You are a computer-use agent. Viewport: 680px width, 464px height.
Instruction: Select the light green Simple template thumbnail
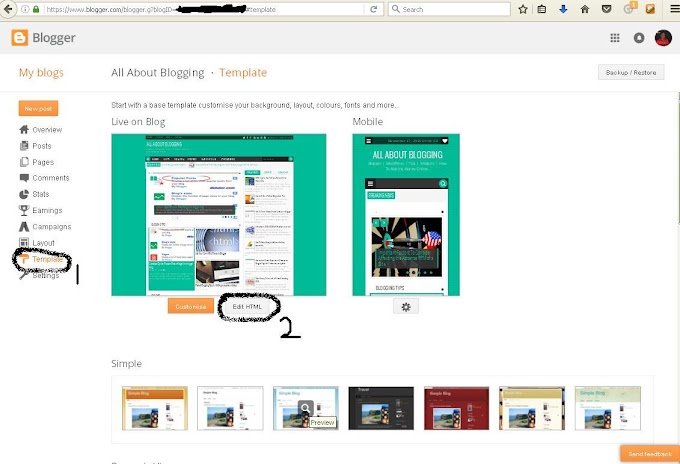point(608,408)
